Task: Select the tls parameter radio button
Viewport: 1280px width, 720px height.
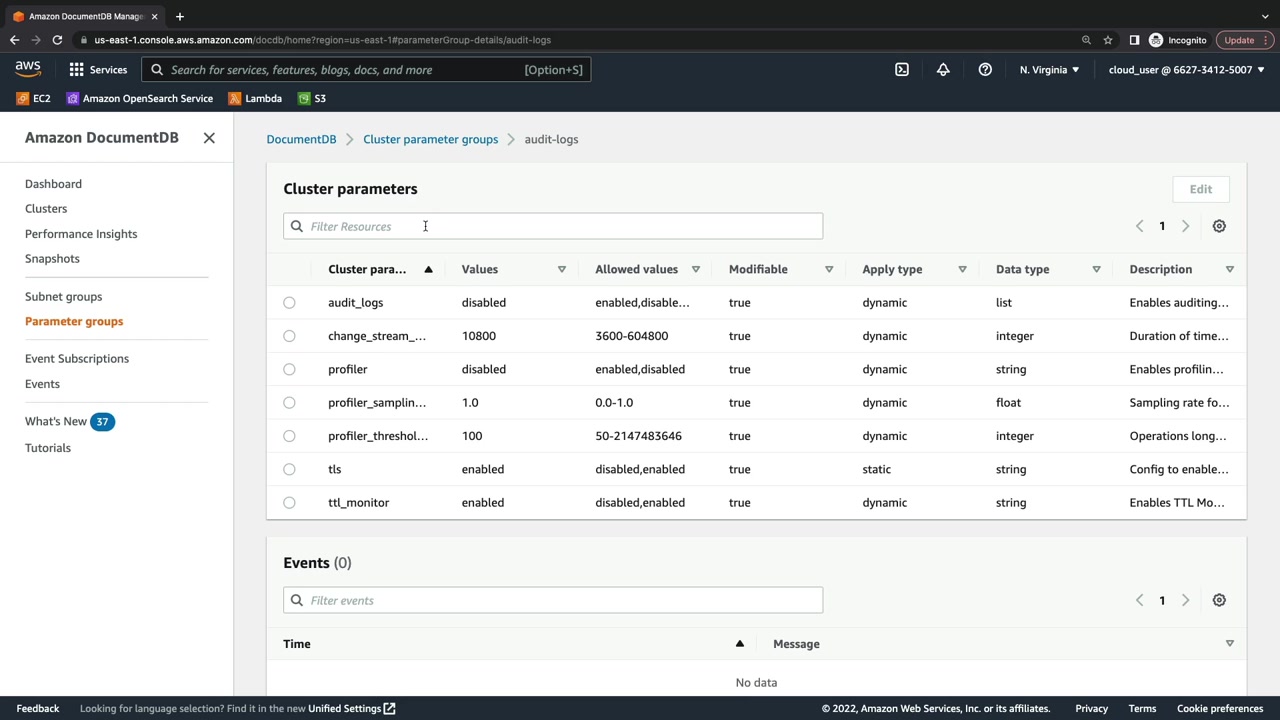Action: pos(289,469)
